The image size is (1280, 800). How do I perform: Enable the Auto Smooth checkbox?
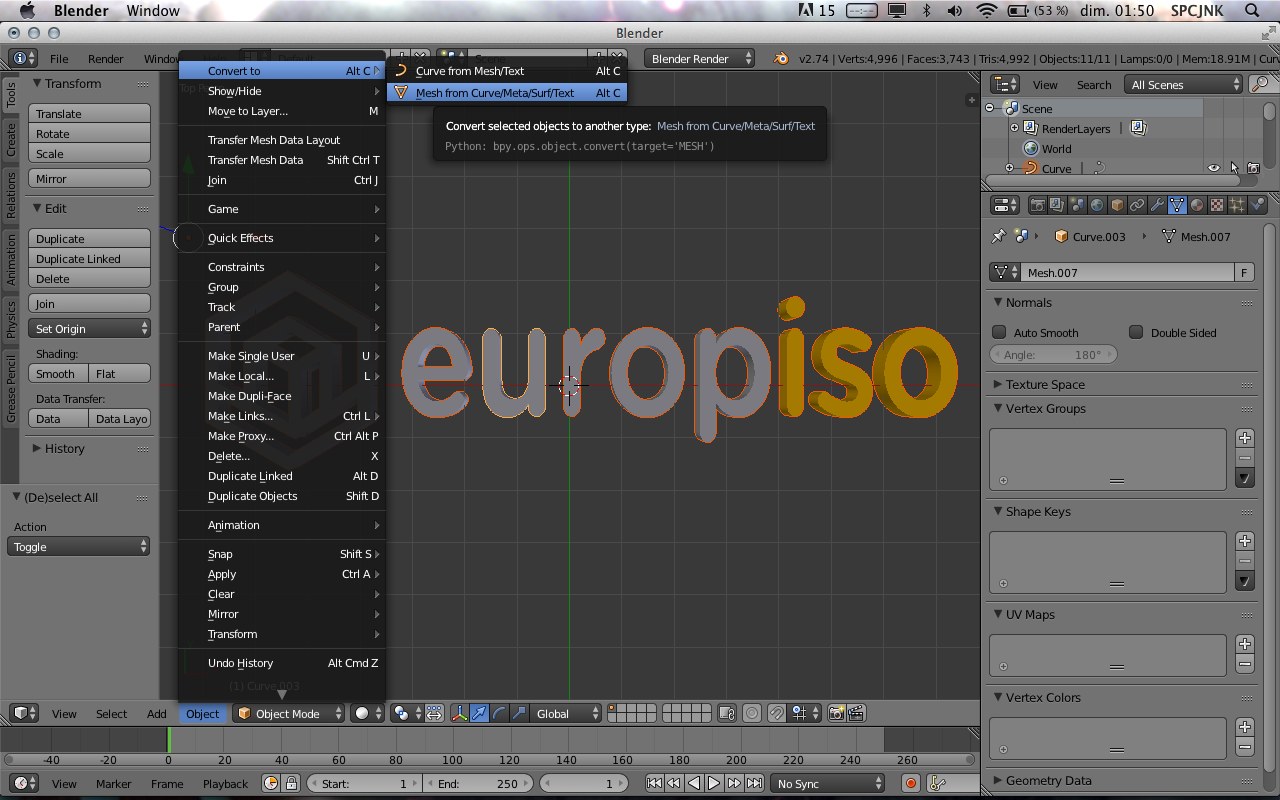coord(999,332)
